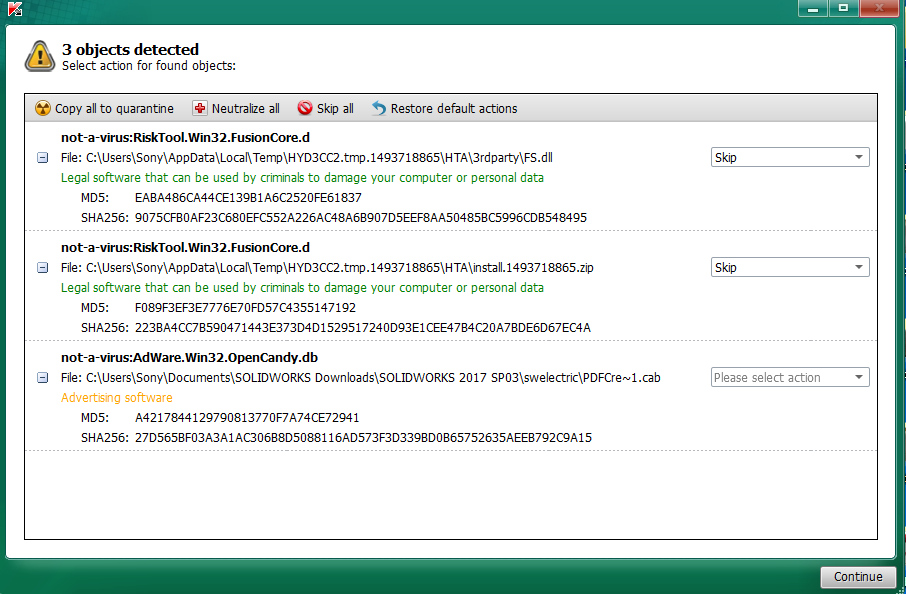Image resolution: width=906 pixels, height=594 pixels.
Task: Click the Skip all prohibition icon
Action: tap(305, 108)
